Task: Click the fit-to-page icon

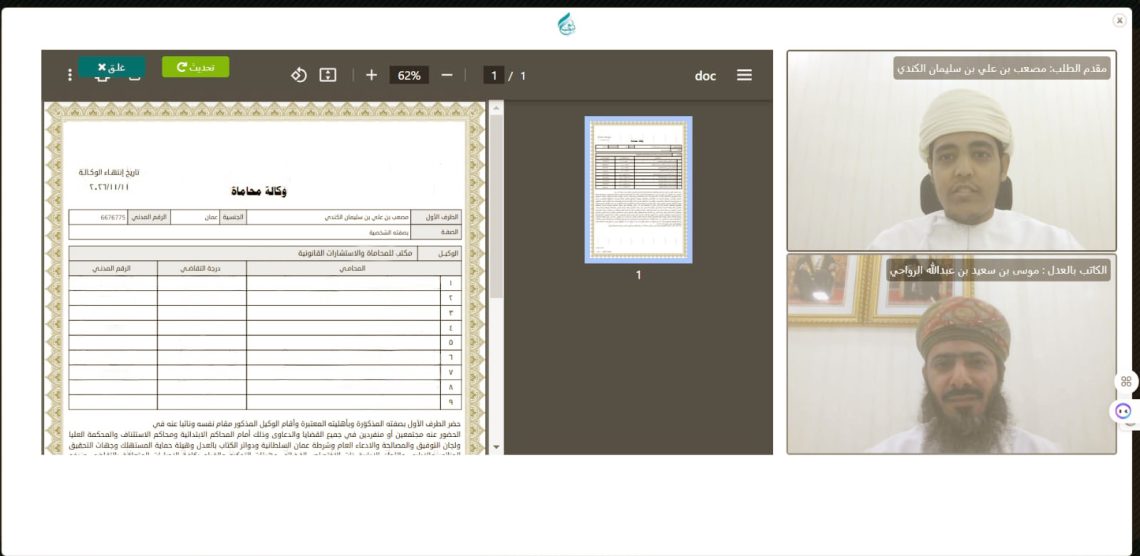Action: tap(328, 75)
